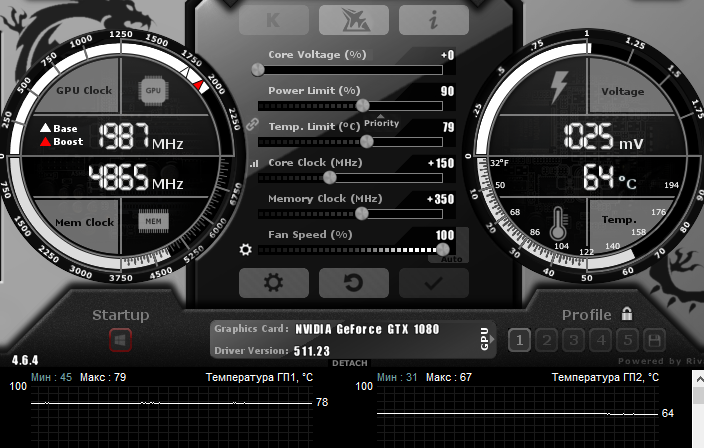
Task: Click the Температура ГП1 graph title
Action: [259, 377]
